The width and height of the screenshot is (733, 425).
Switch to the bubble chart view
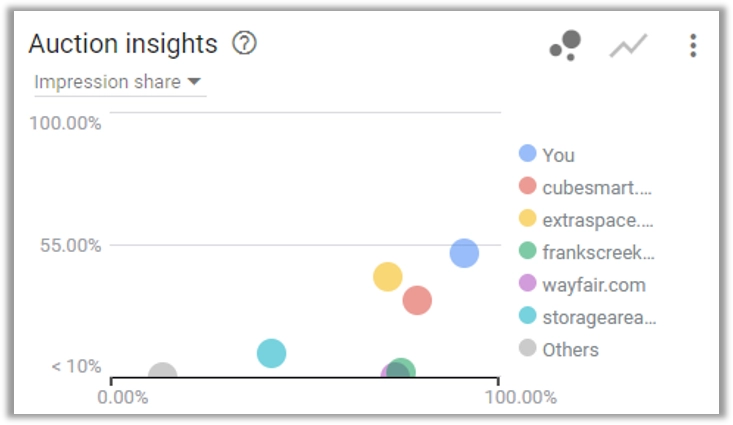click(x=566, y=45)
